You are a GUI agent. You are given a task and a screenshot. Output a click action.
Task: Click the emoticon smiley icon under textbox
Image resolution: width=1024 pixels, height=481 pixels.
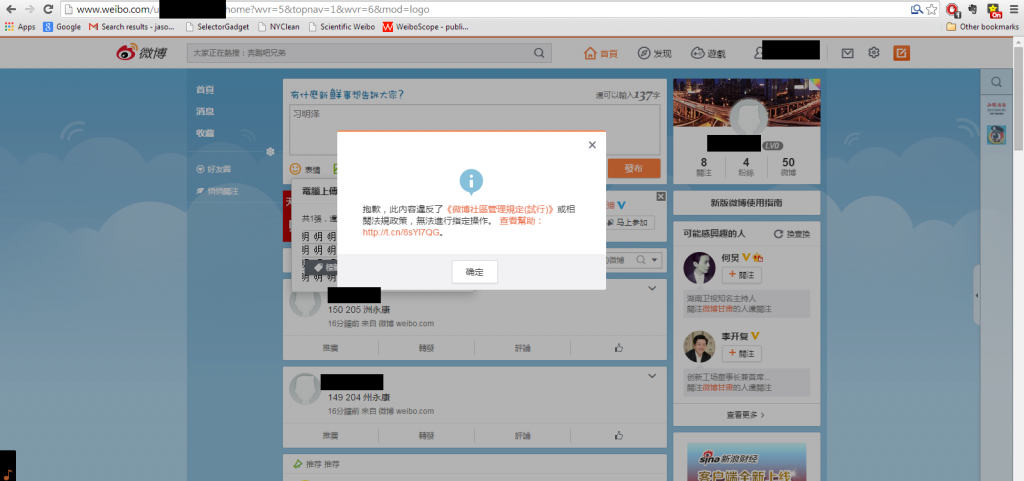[296, 170]
